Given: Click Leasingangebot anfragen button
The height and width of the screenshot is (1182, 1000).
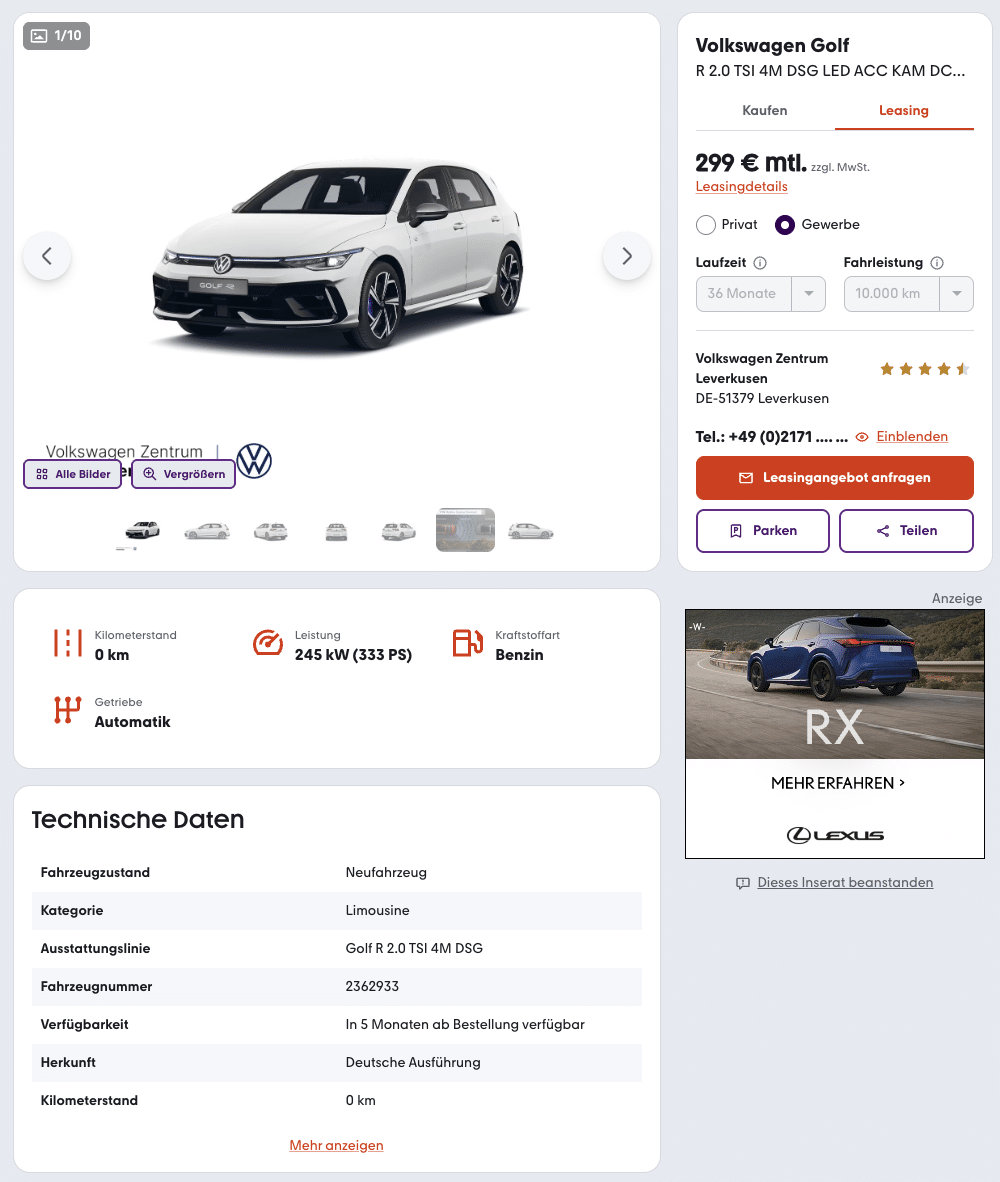Looking at the screenshot, I should [834, 478].
